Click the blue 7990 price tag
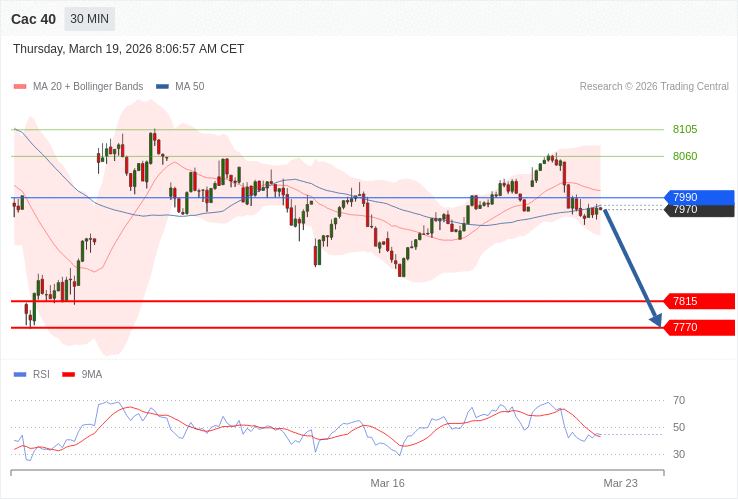The width and height of the screenshot is (738, 500). click(698, 197)
